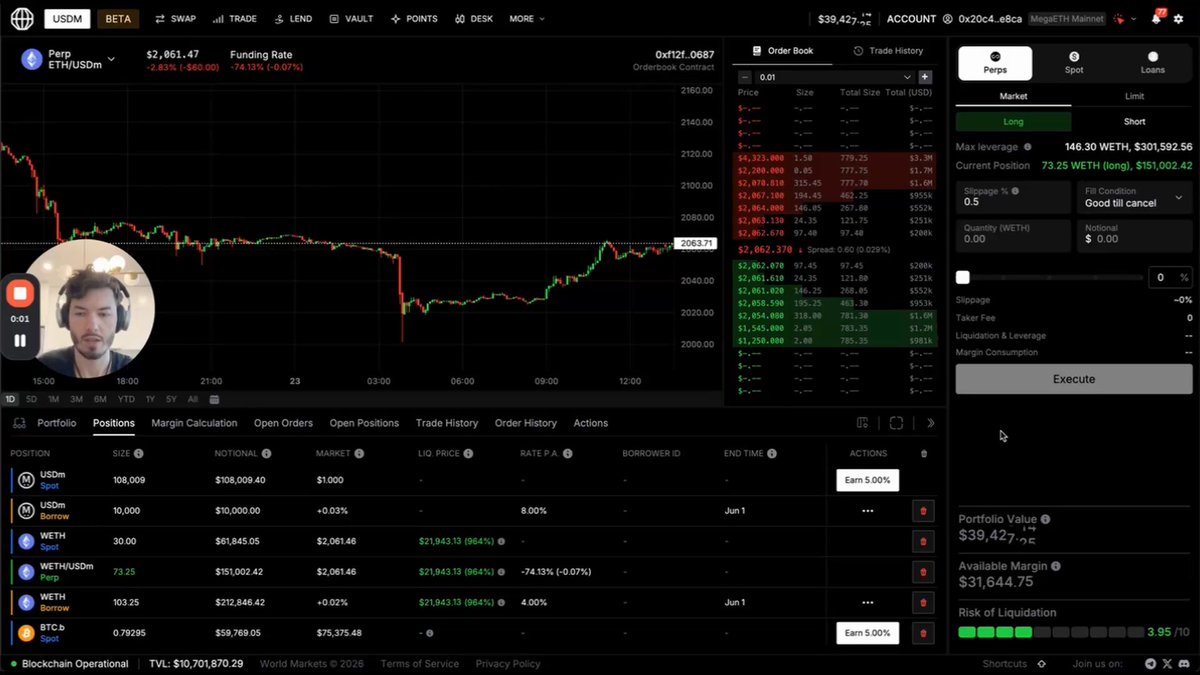Toggle fullscreen view of positions panel

click(896, 423)
